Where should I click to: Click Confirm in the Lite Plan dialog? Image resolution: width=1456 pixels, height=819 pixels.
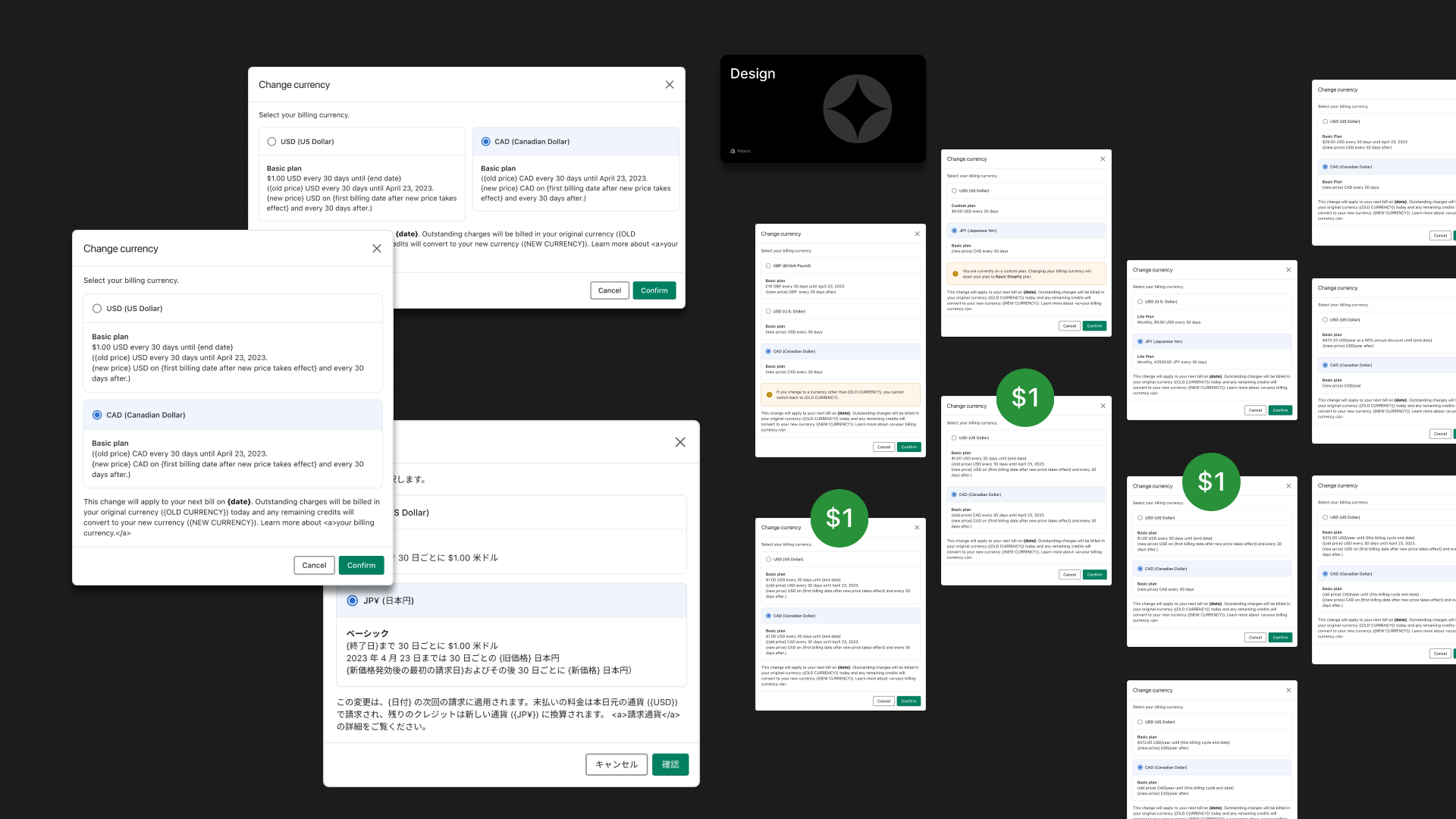click(x=1281, y=410)
